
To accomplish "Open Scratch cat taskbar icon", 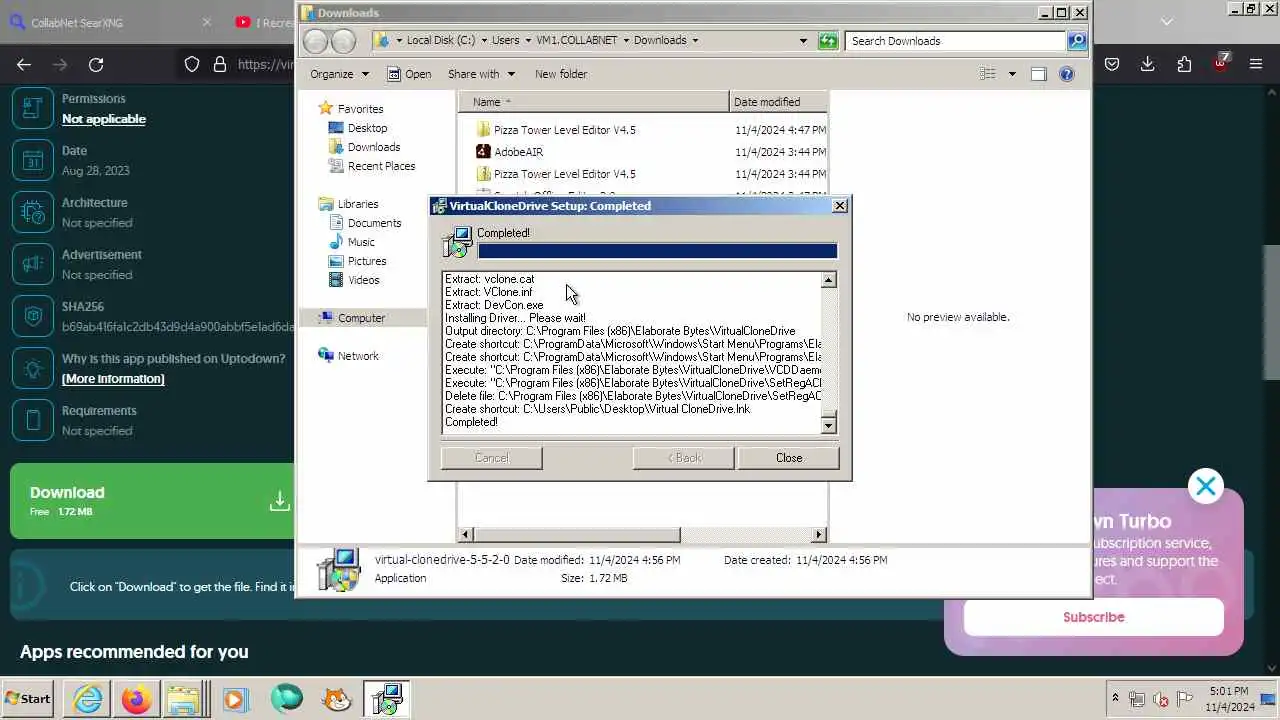I will (336, 699).
